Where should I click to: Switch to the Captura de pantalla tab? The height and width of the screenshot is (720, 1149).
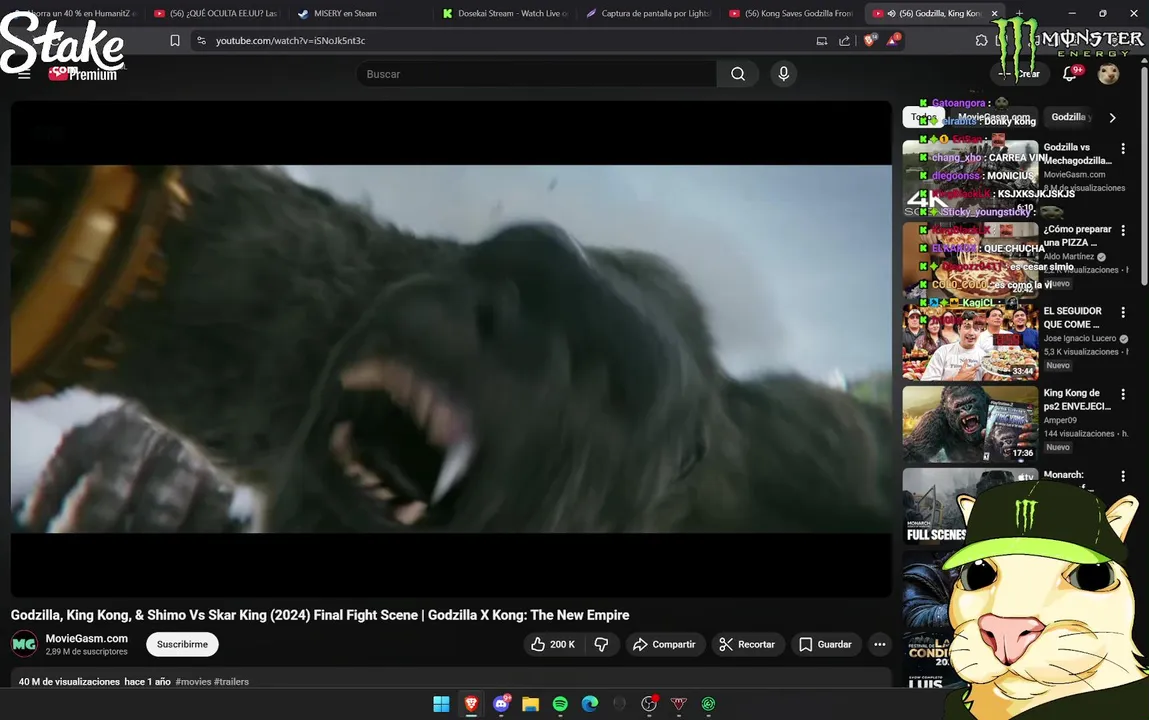[x=649, y=13]
